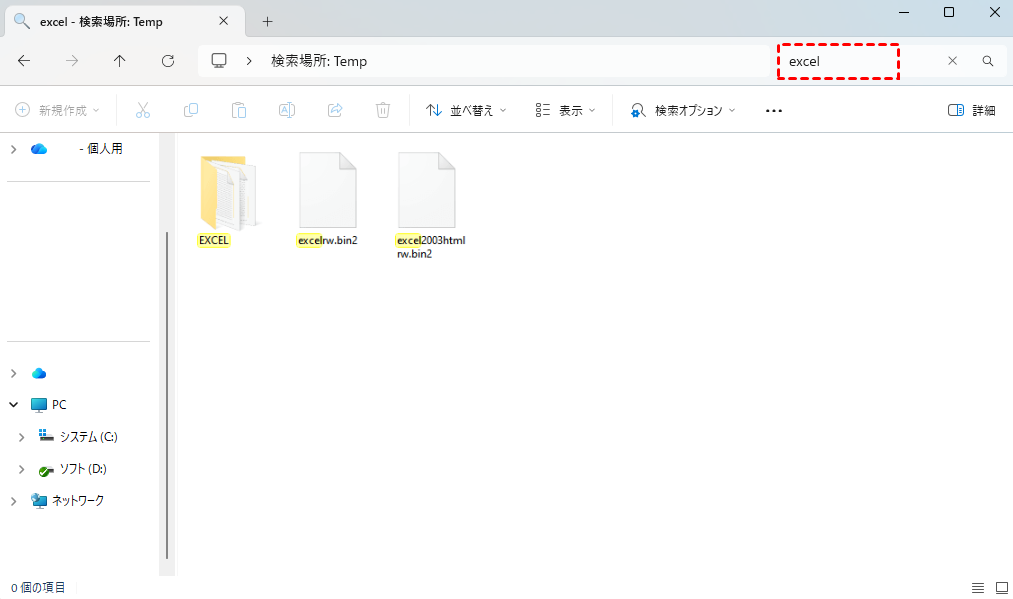Switch to details list view layout

coord(977,587)
